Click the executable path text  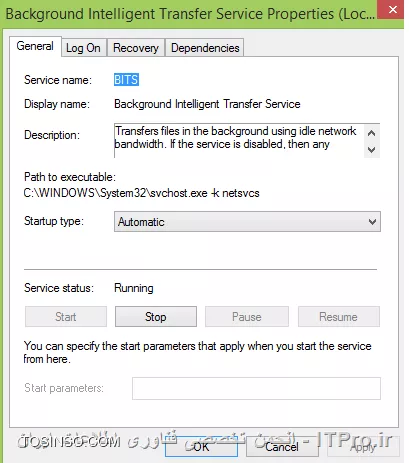[141, 193]
